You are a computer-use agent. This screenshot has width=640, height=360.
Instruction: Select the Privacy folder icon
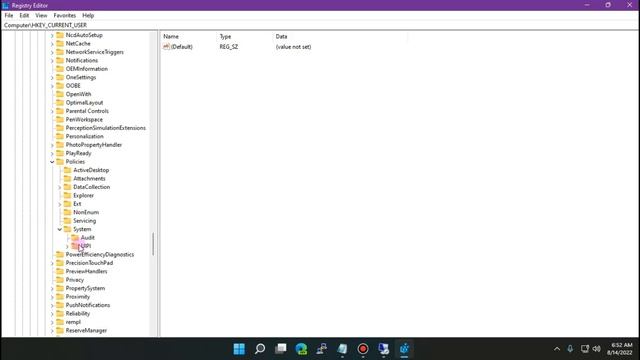tap(60, 280)
